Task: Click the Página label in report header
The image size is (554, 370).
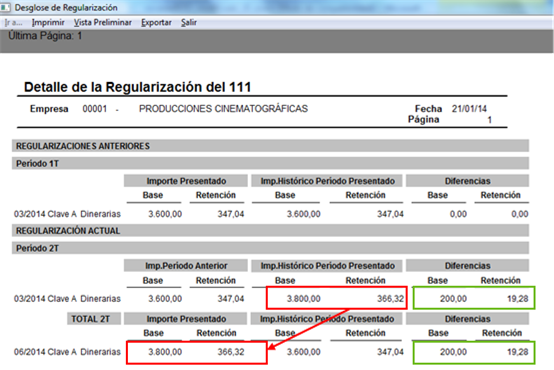Action: tap(424, 119)
